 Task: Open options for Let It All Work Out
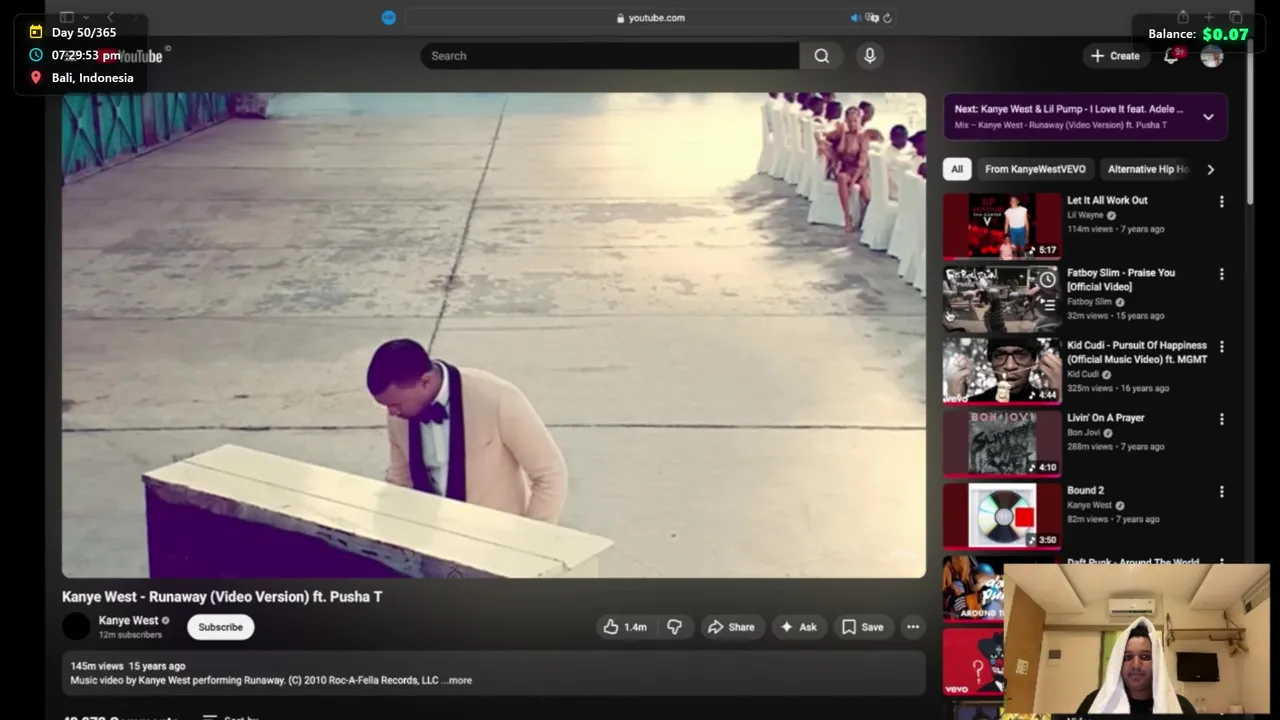[1221, 202]
